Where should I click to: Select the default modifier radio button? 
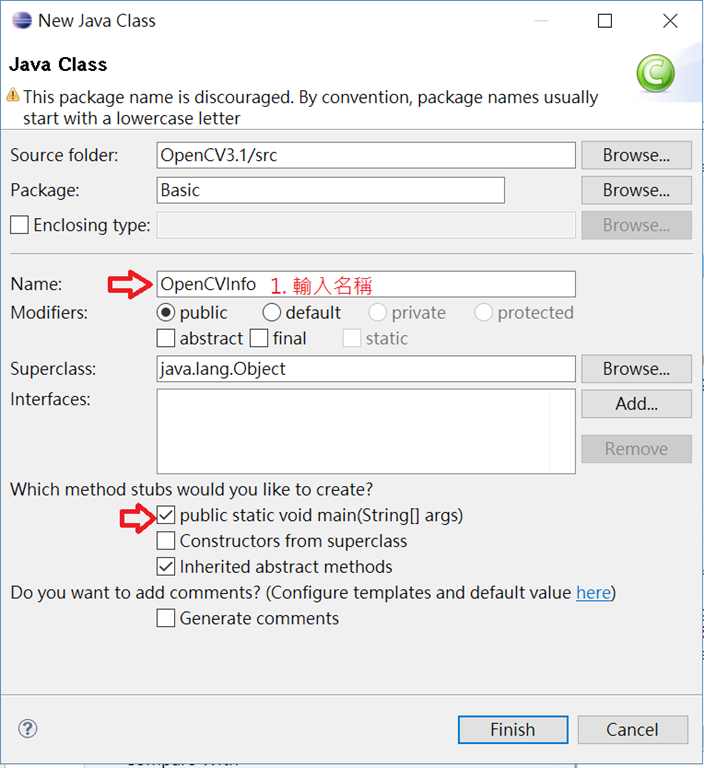click(271, 312)
